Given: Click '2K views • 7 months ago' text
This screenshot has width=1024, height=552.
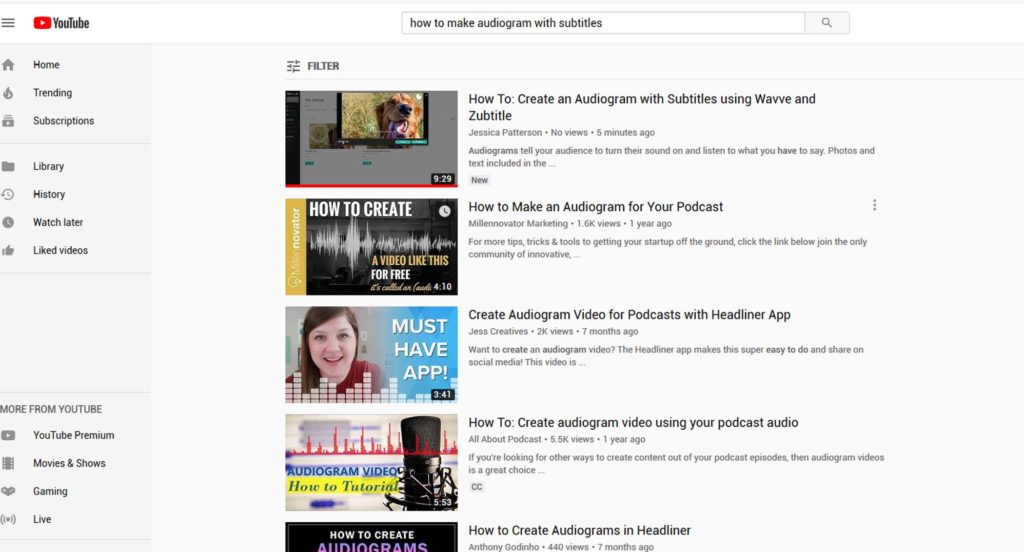Looking at the screenshot, I should 587,332.
